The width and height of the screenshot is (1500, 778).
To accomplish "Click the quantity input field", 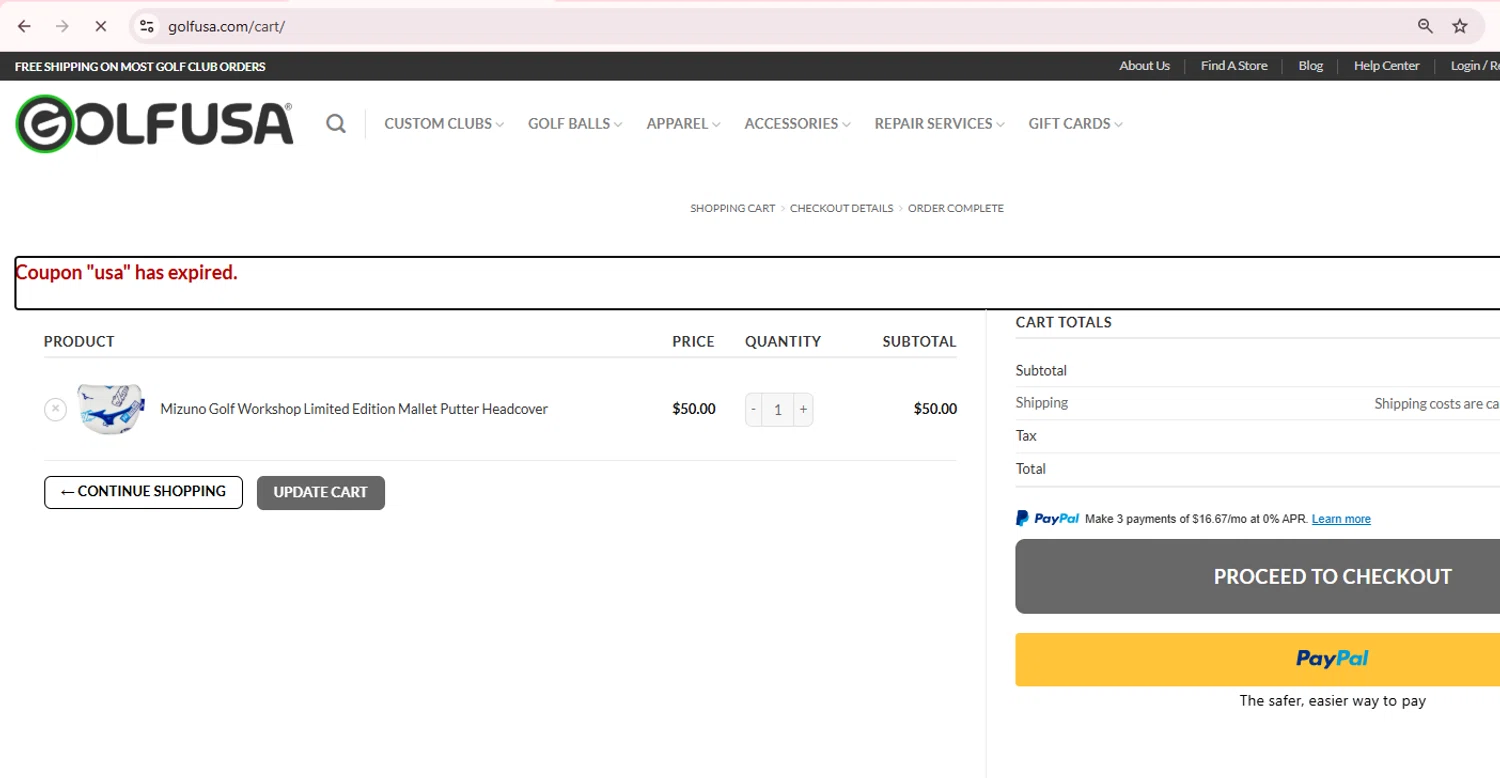I will pyautogui.click(x=778, y=410).
